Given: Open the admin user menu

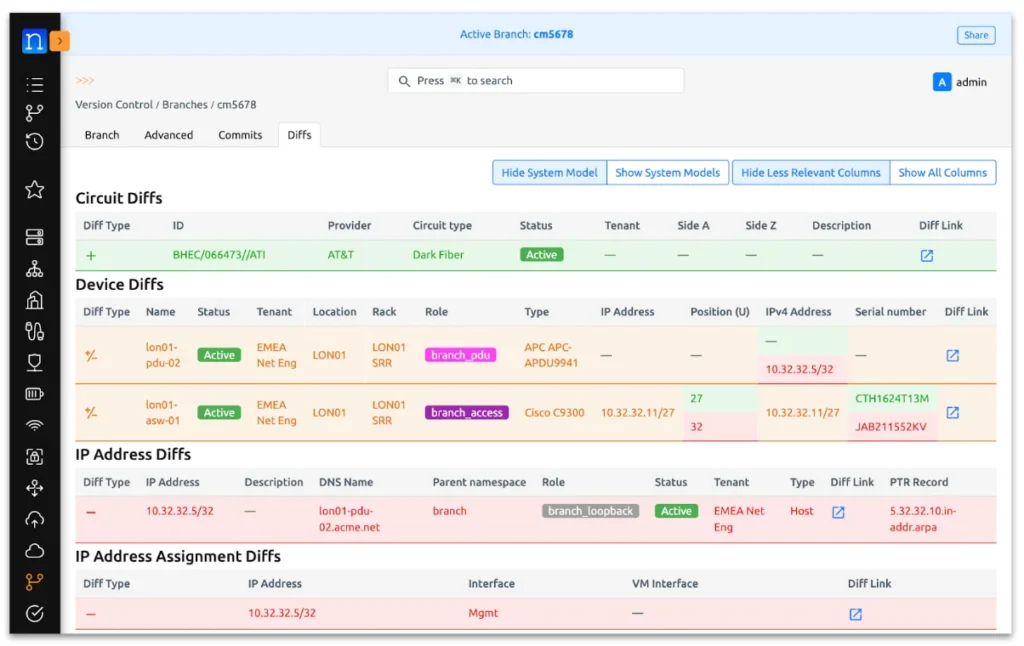Looking at the screenshot, I should (960, 82).
